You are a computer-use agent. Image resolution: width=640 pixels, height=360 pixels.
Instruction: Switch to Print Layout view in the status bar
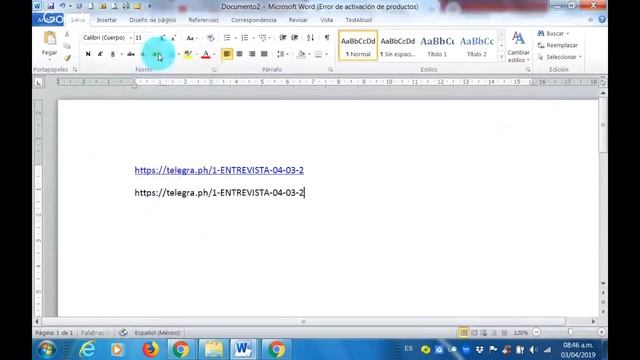[x=464, y=333]
